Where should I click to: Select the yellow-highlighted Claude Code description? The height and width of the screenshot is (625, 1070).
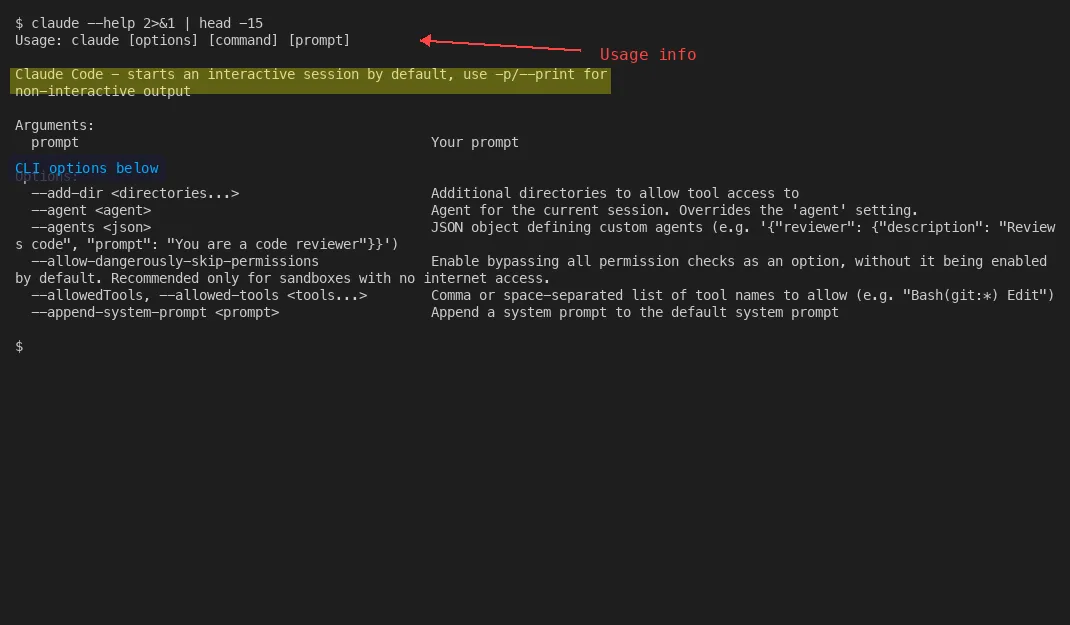310,82
